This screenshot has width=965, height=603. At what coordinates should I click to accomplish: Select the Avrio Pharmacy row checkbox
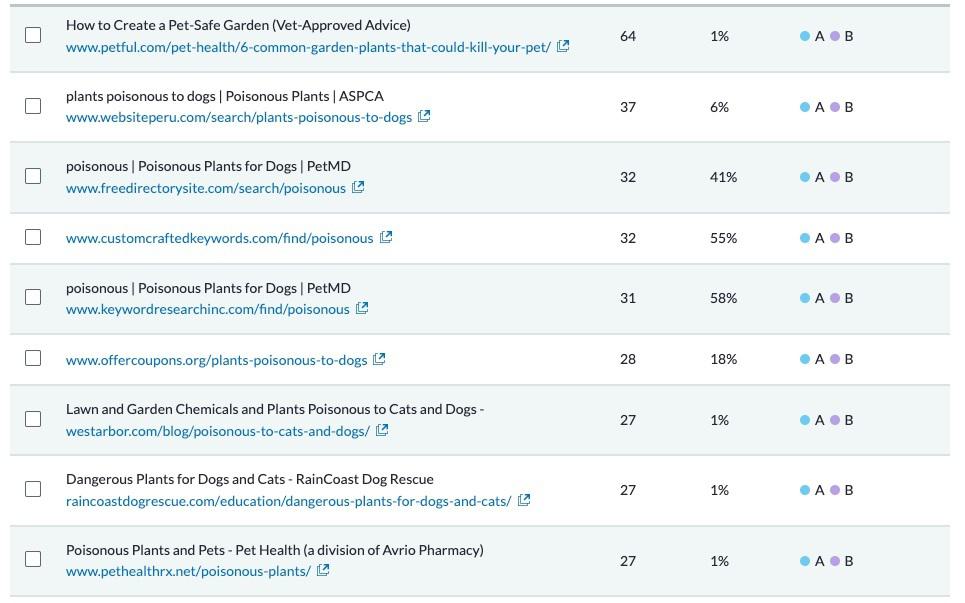pyautogui.click(x=33, y=560)
